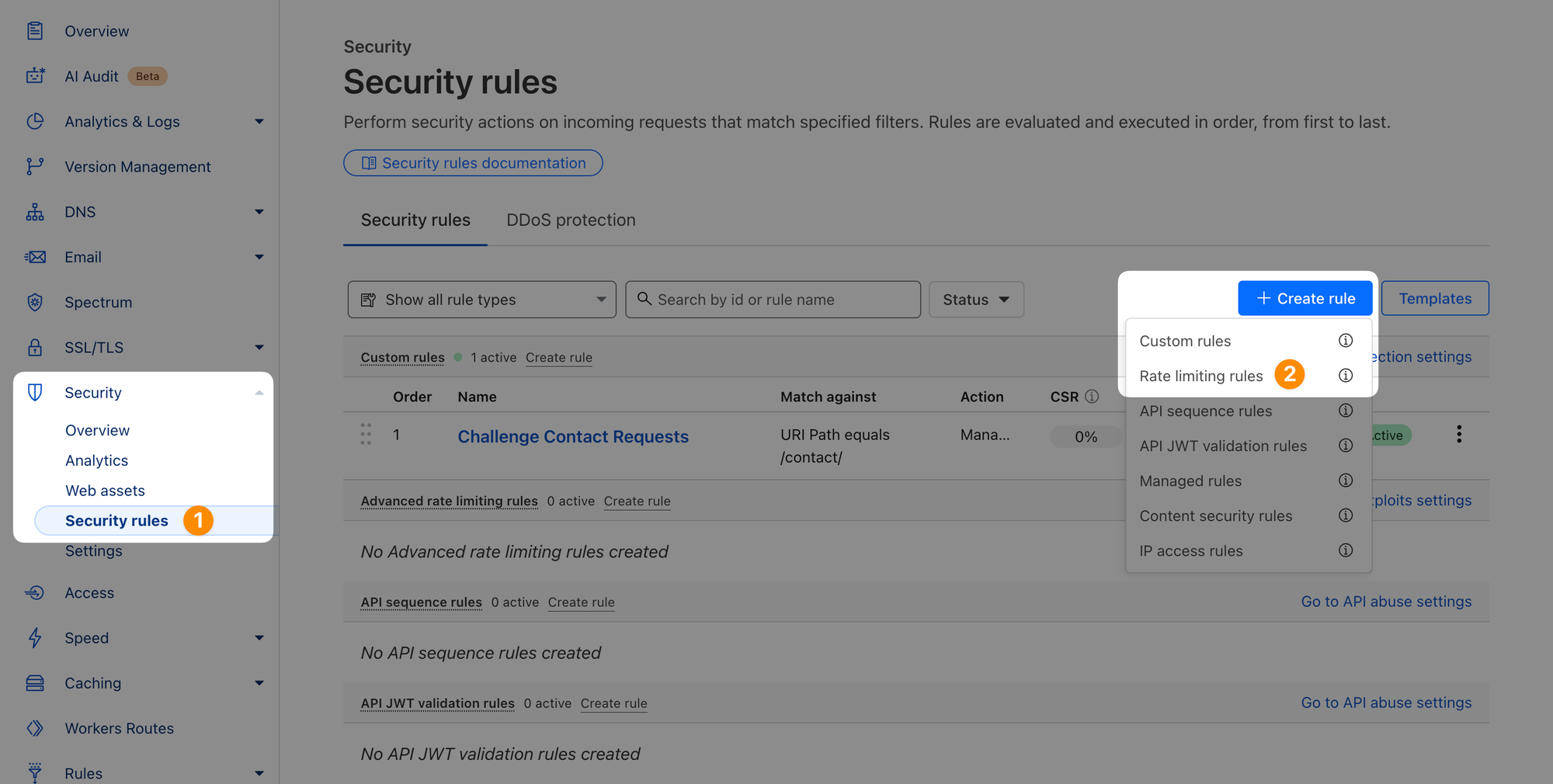Click the Access arrow icon
Screen dimensions: 1553x784
35,592
